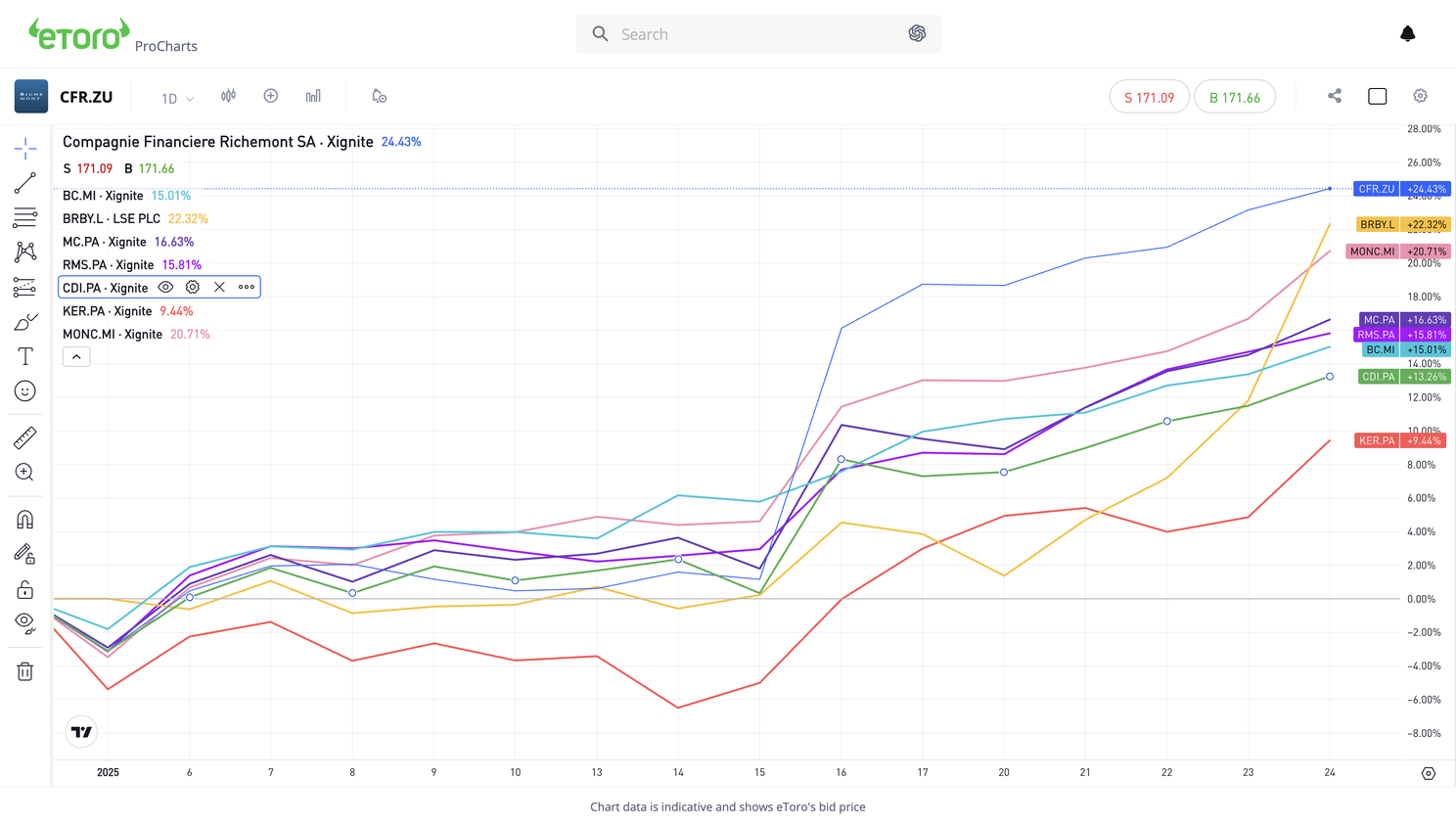Click the Richemont instrument thumbnail
1456x825 pixels.
click(31, 97)
